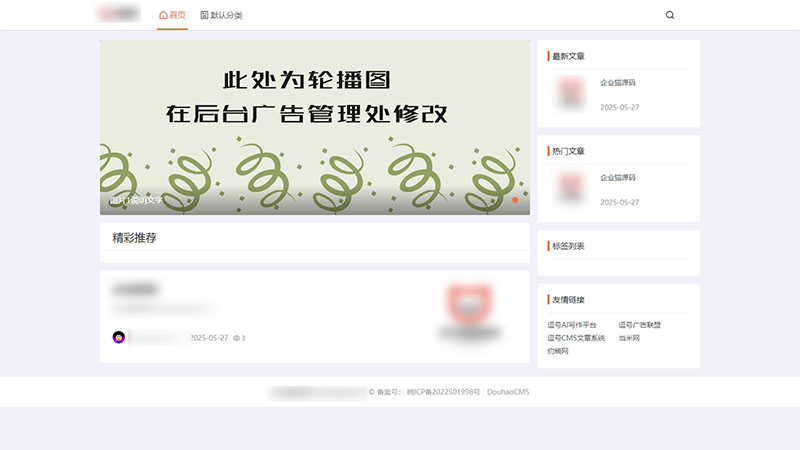Viewport: 800px width, 450px height.
Task: Click the author avatar in the article card
Action: (119, 337)
